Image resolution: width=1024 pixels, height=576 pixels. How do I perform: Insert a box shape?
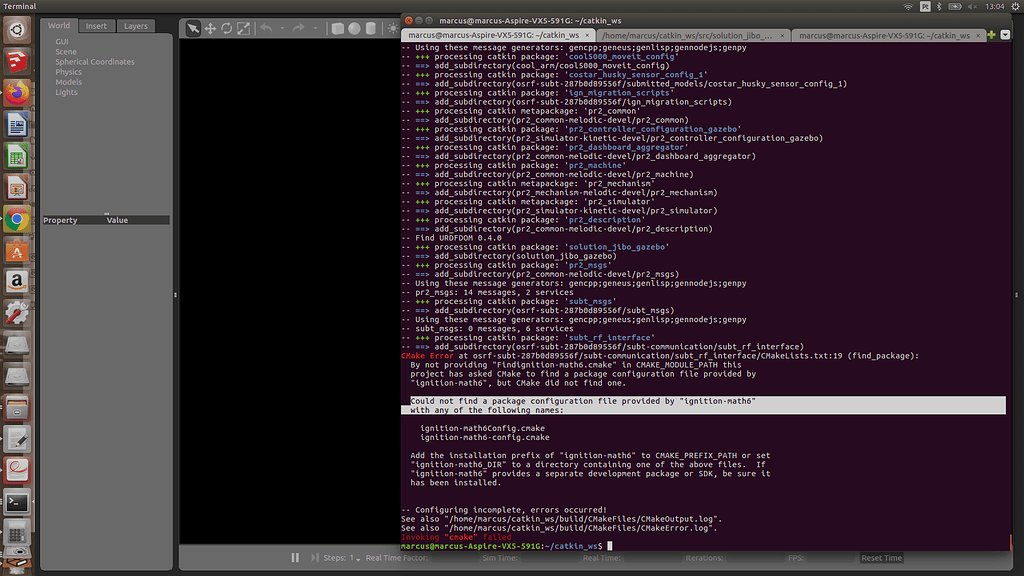click(x=338, y=28)
